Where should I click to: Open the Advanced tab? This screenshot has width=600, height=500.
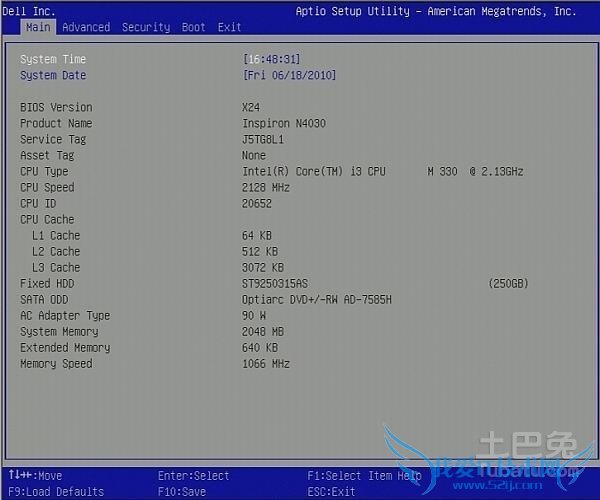pos(86,27)
